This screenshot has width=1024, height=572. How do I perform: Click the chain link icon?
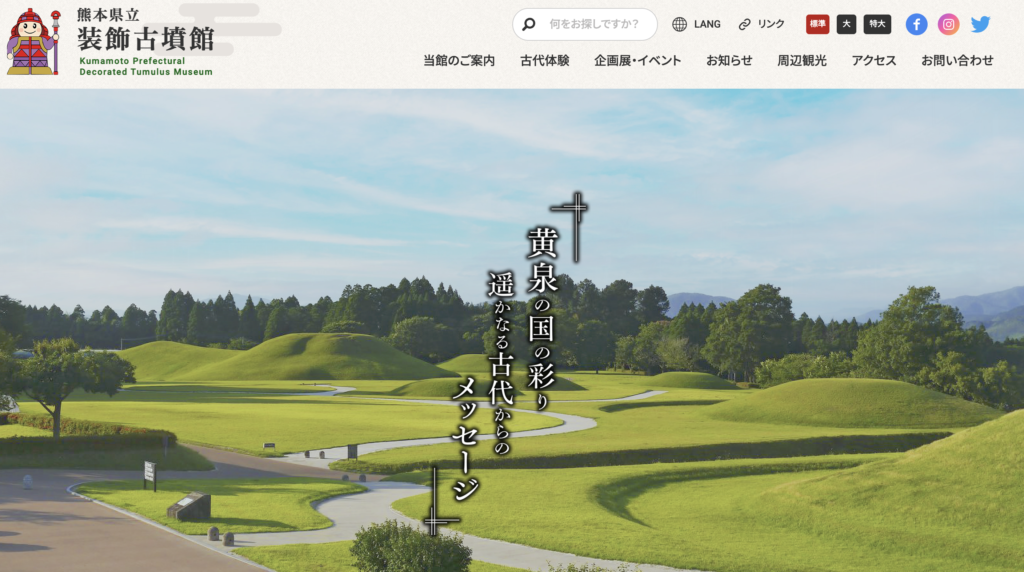tap(744, 24)
